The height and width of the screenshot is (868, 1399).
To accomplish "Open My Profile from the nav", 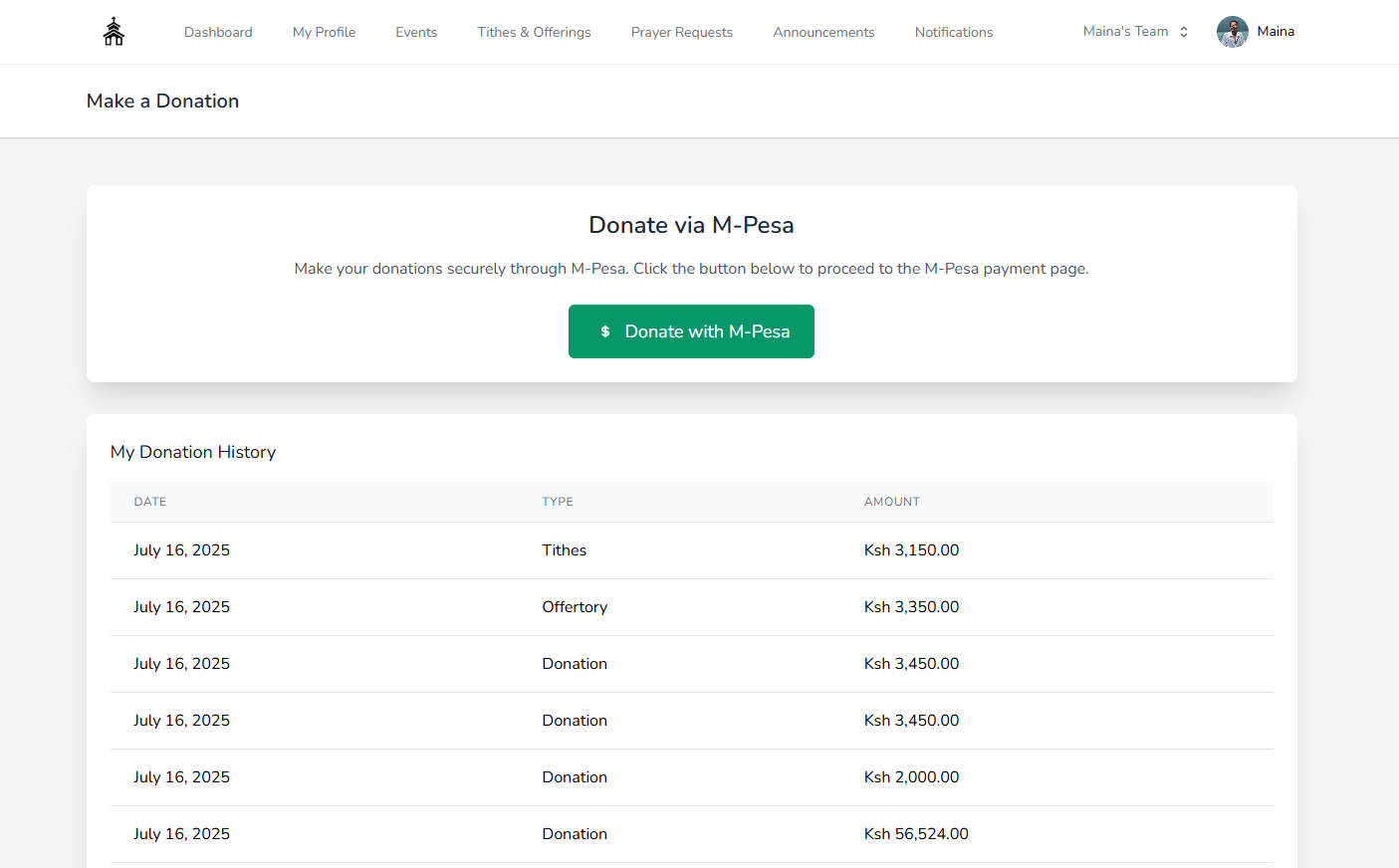I will point(324,32).
